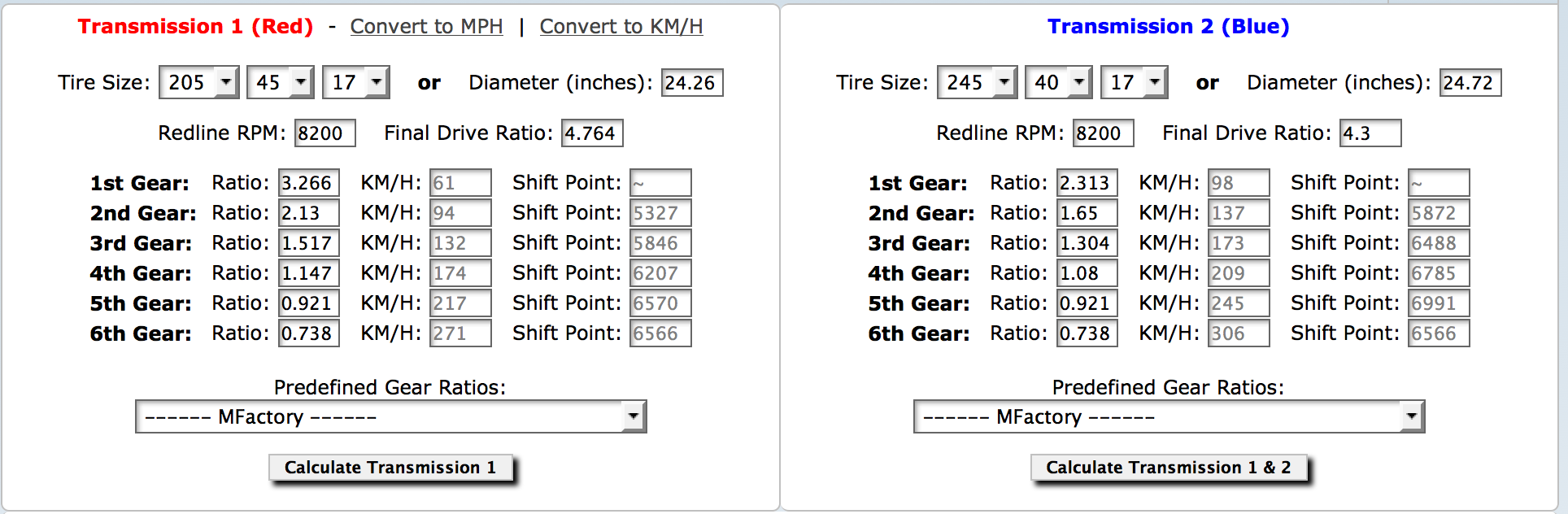The image size is (1568, 514).
Task: Click Transmission 1 3rd gear KM/H value 132
Action: pyautogui.click(x=460, y=243)
